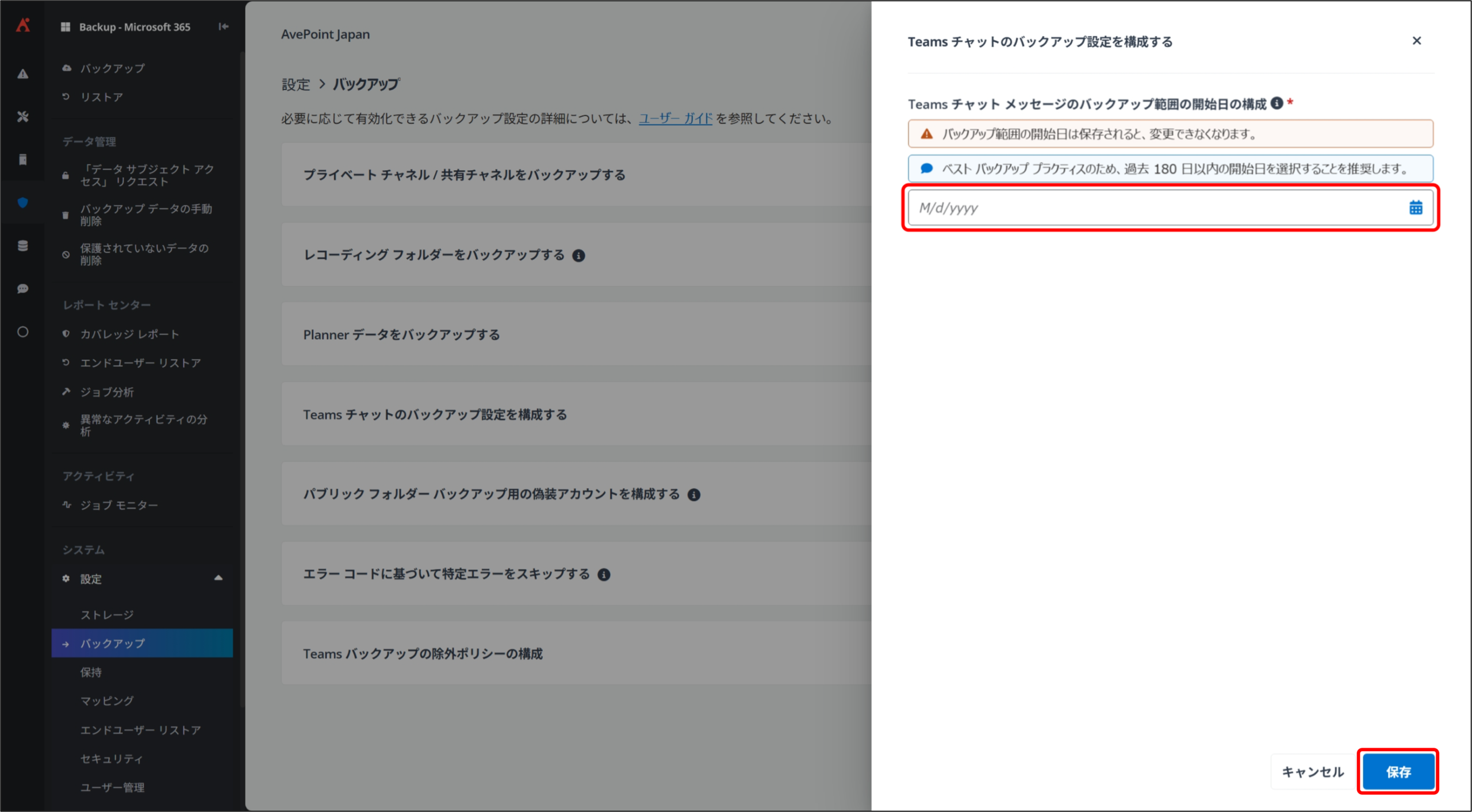Screen dimensions: 1472x812
Task: Select the shield icon in the left rail
Action: click(23, 202)
